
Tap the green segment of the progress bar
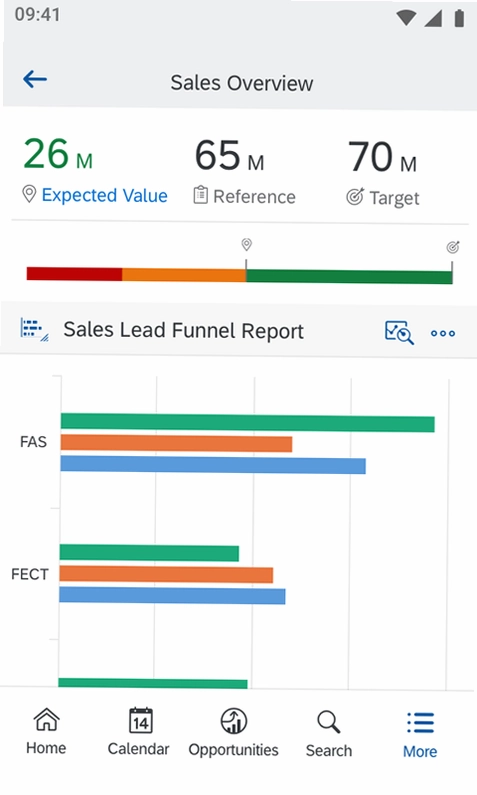349,277
